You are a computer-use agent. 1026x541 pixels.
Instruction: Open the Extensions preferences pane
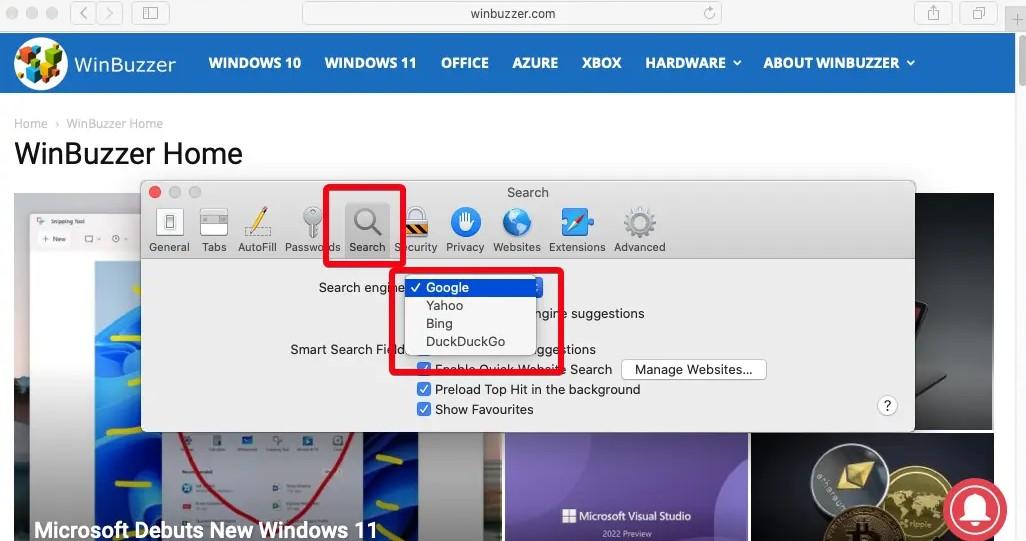pos(577,229)
